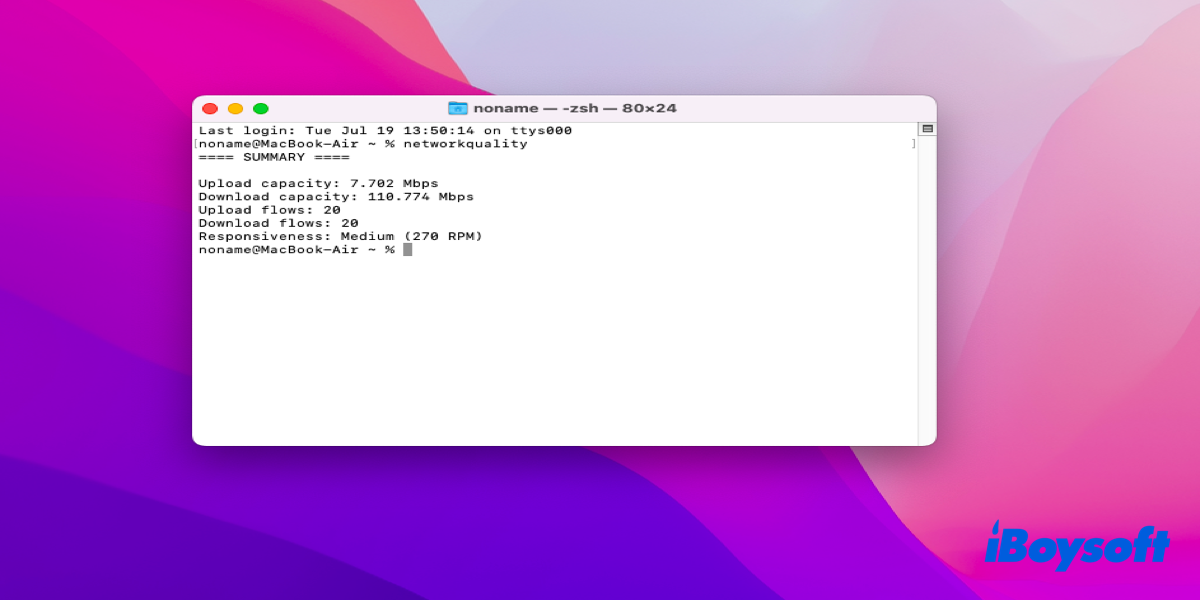
Task: Click the split pane icon at scrollbar top
Action: tap(927, 129)
